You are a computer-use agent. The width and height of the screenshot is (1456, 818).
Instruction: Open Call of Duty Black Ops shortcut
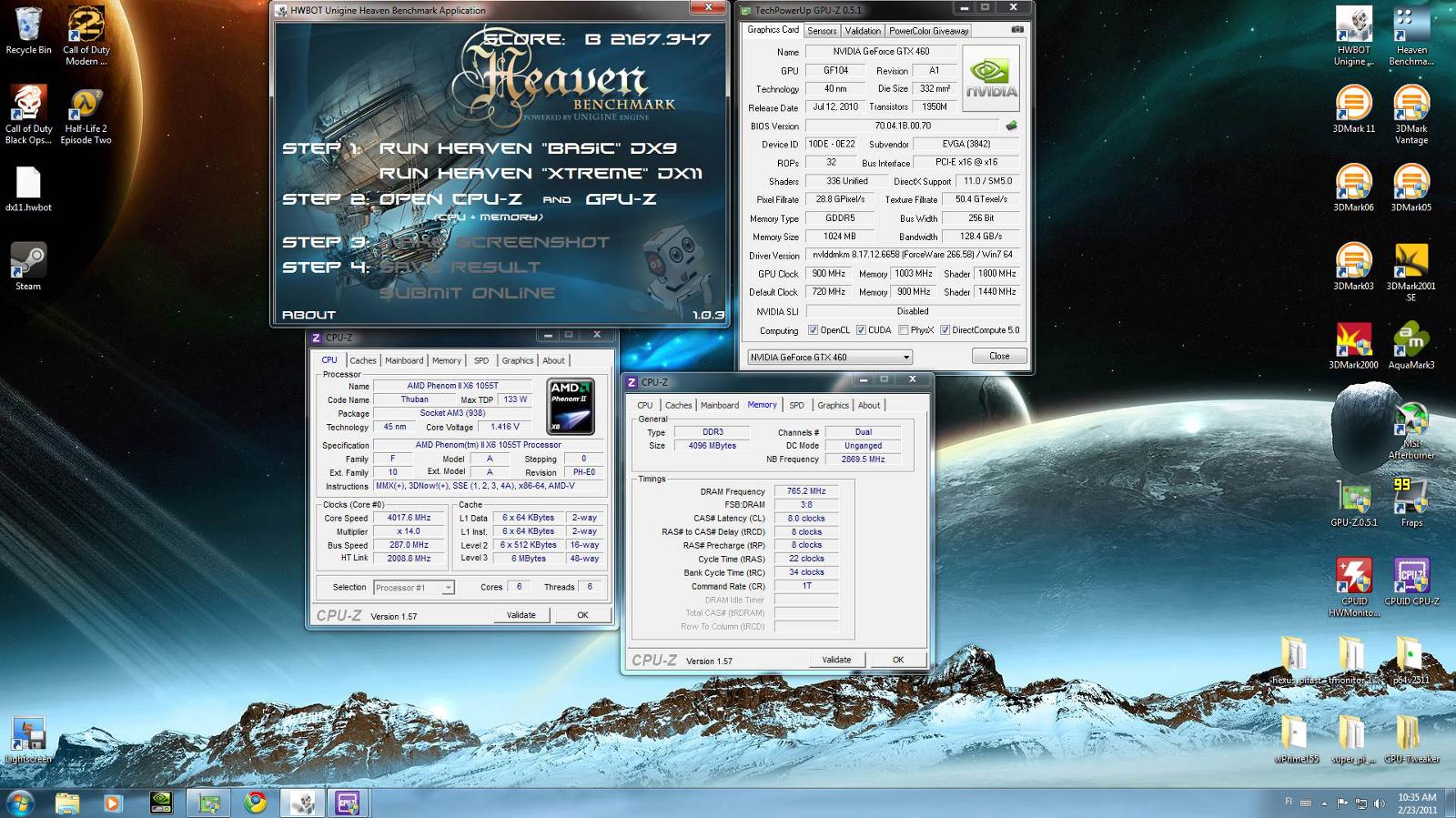pyautogui.click(x=28, y=115)
